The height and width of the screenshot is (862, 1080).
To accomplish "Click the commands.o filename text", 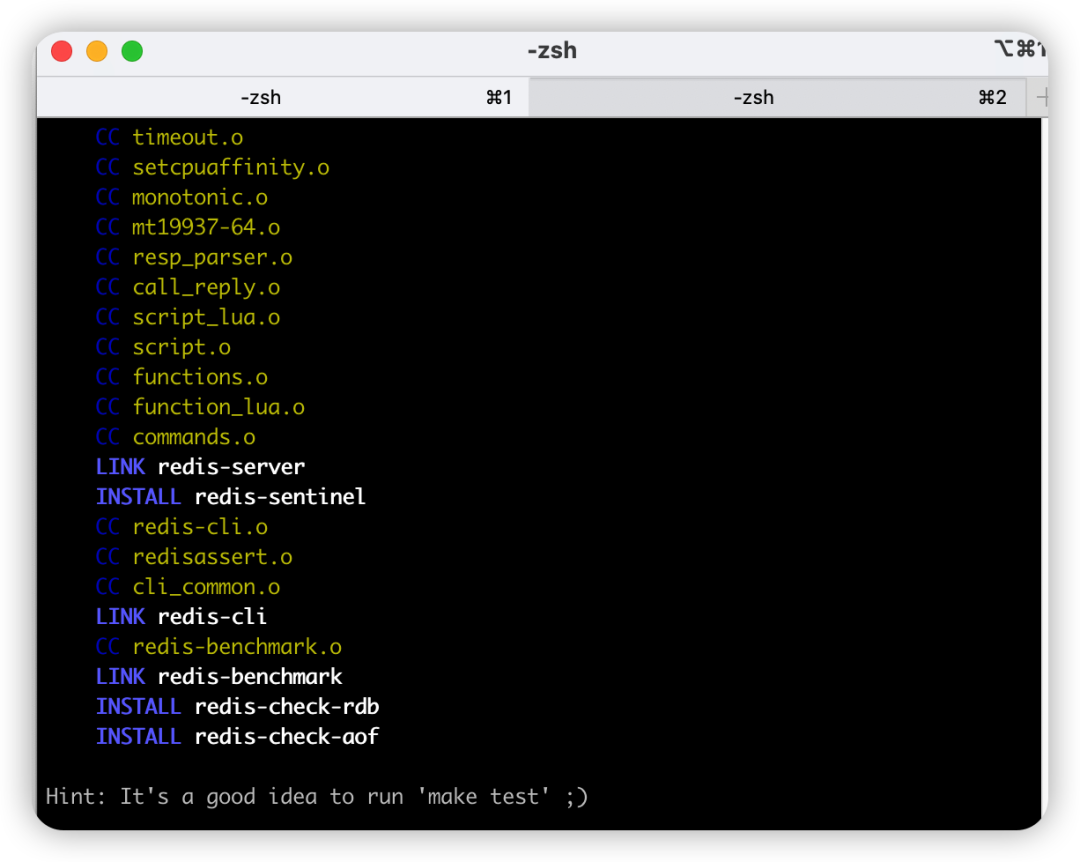I will tap(194, 437).
